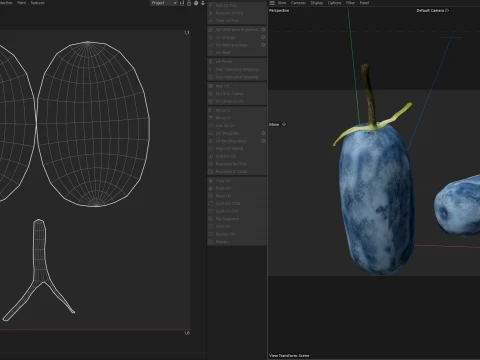Open the Paint menu in UV editor
Viewport: 480px width, 360px height.
(x=21, y=3)
